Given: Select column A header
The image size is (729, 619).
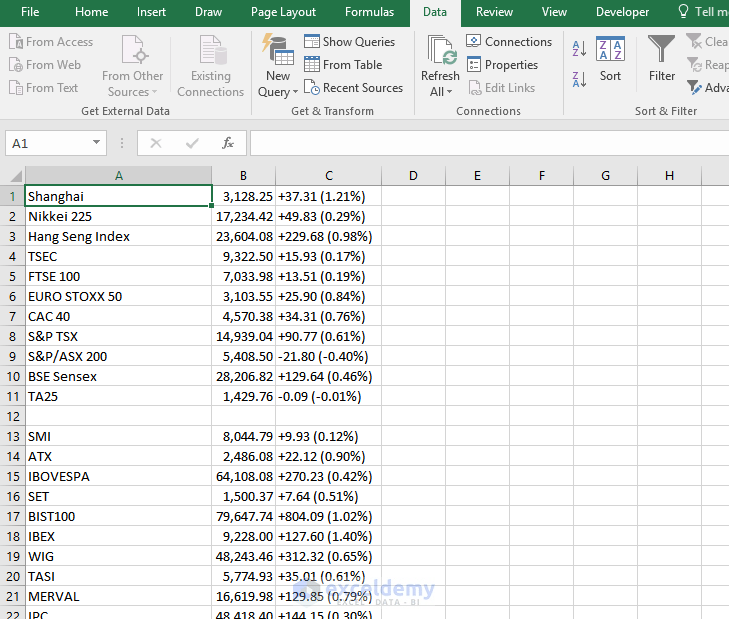Looking at the screenshot, I should 119,176.
